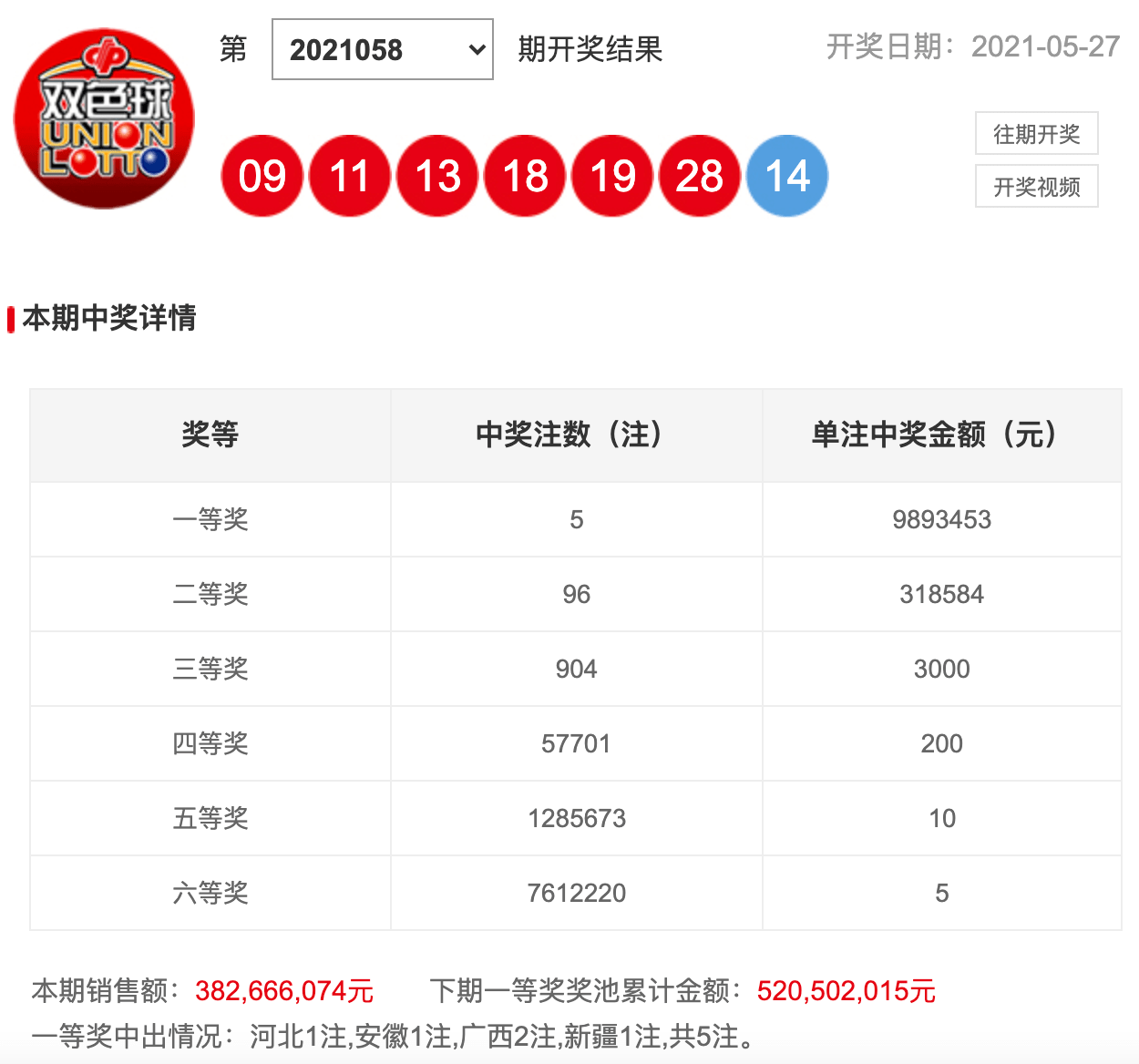Click the 单注中奖金额（元） column header
Screen dimensions: 1139x1064
pyautogui.click(x=942, y=435)
